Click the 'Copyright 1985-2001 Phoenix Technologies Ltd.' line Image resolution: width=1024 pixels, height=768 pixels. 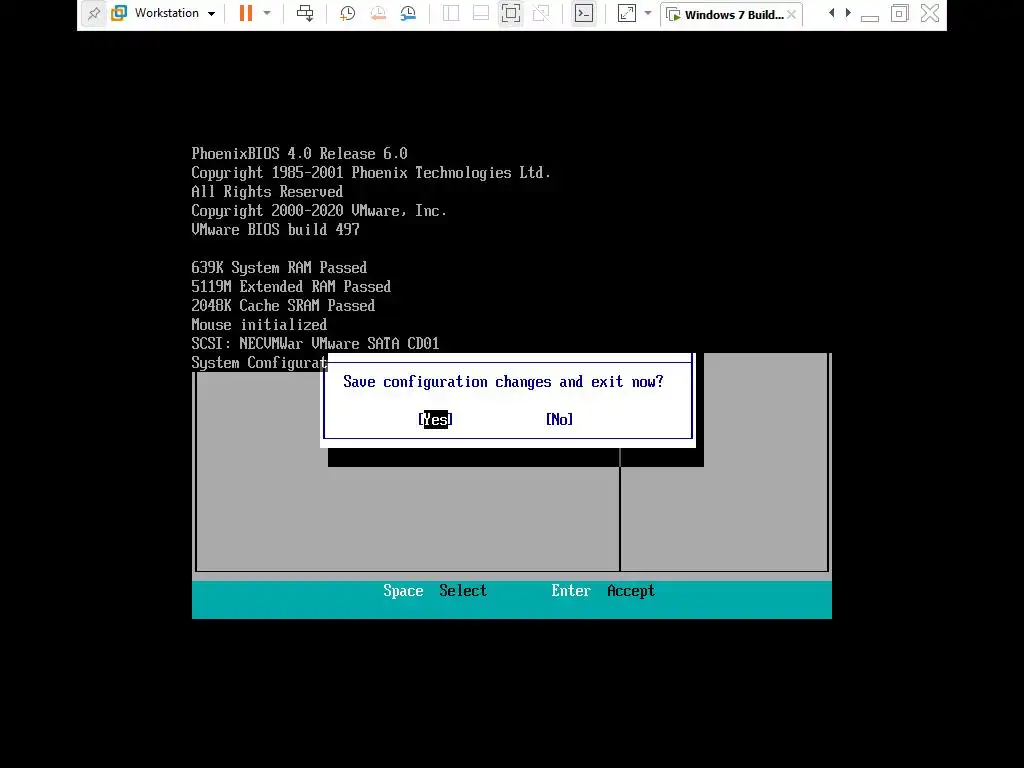tap(371, 172)
